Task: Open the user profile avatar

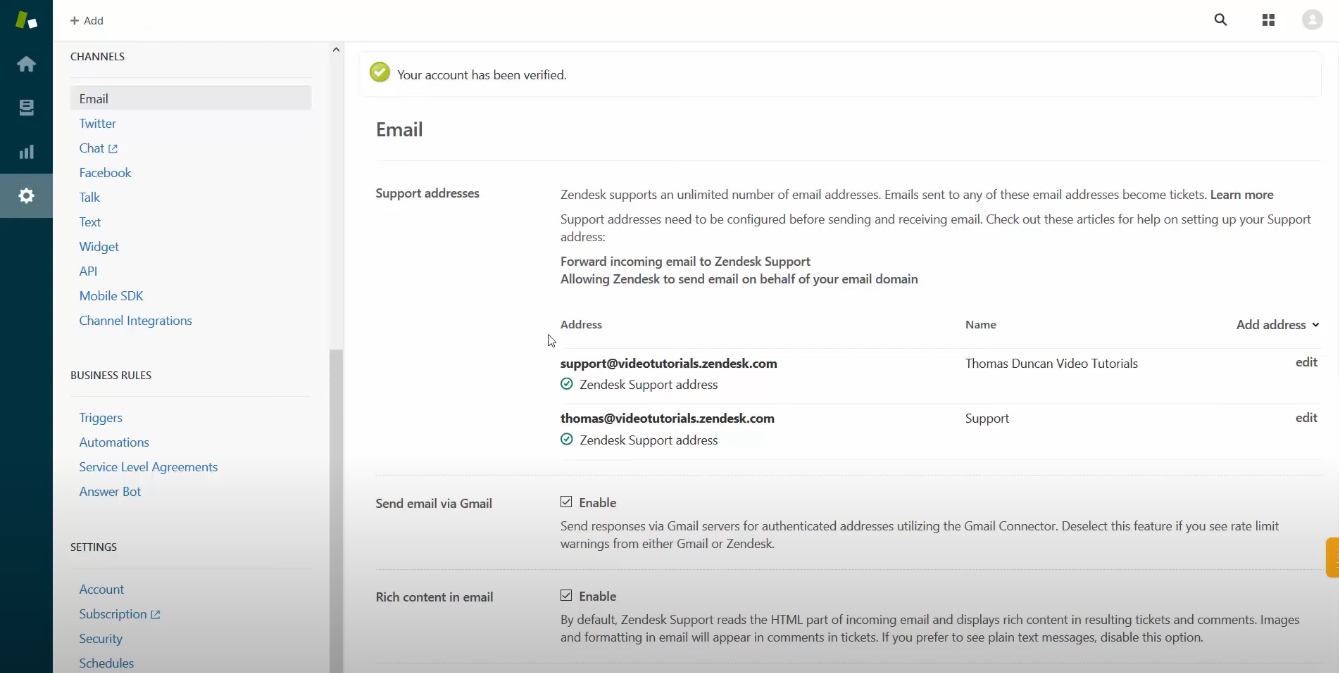Action: pos(1312,20)
